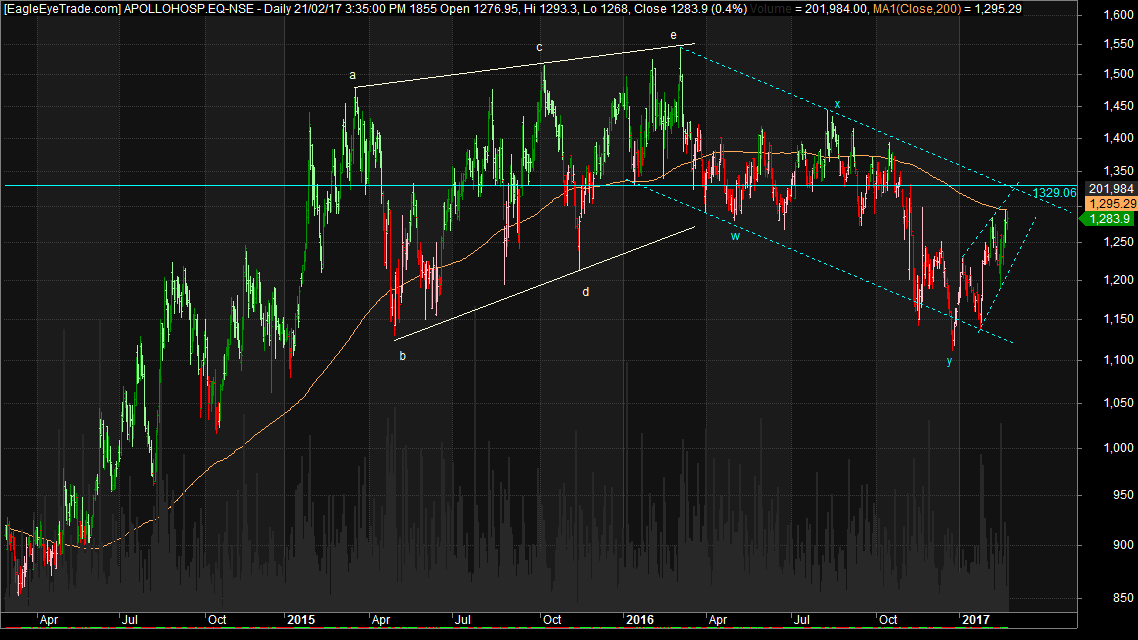This screenshot has height=640, width=1138.
Task: Click the EagleEyeTrade.com link in the title bar
Action: pos(60,8)
